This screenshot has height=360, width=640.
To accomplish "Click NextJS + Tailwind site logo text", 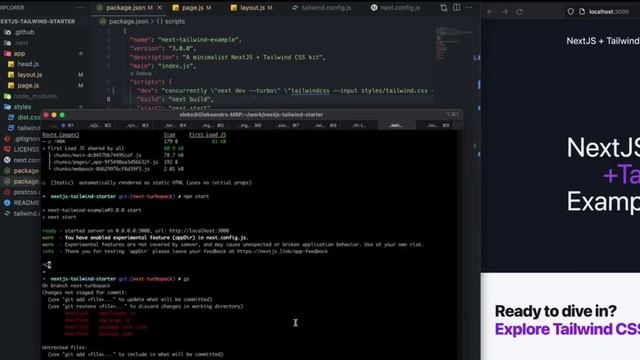I will tap(603, 41).
